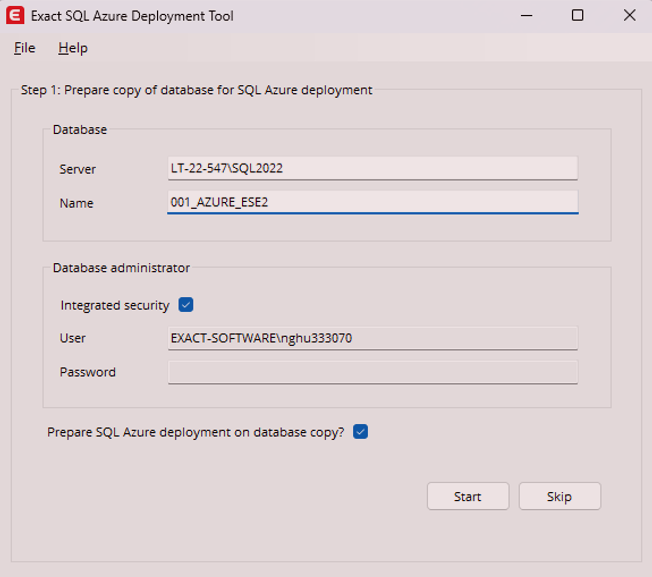Click the Password input field
This screenshot has width=652, height=577.
(x=373, y=372)
